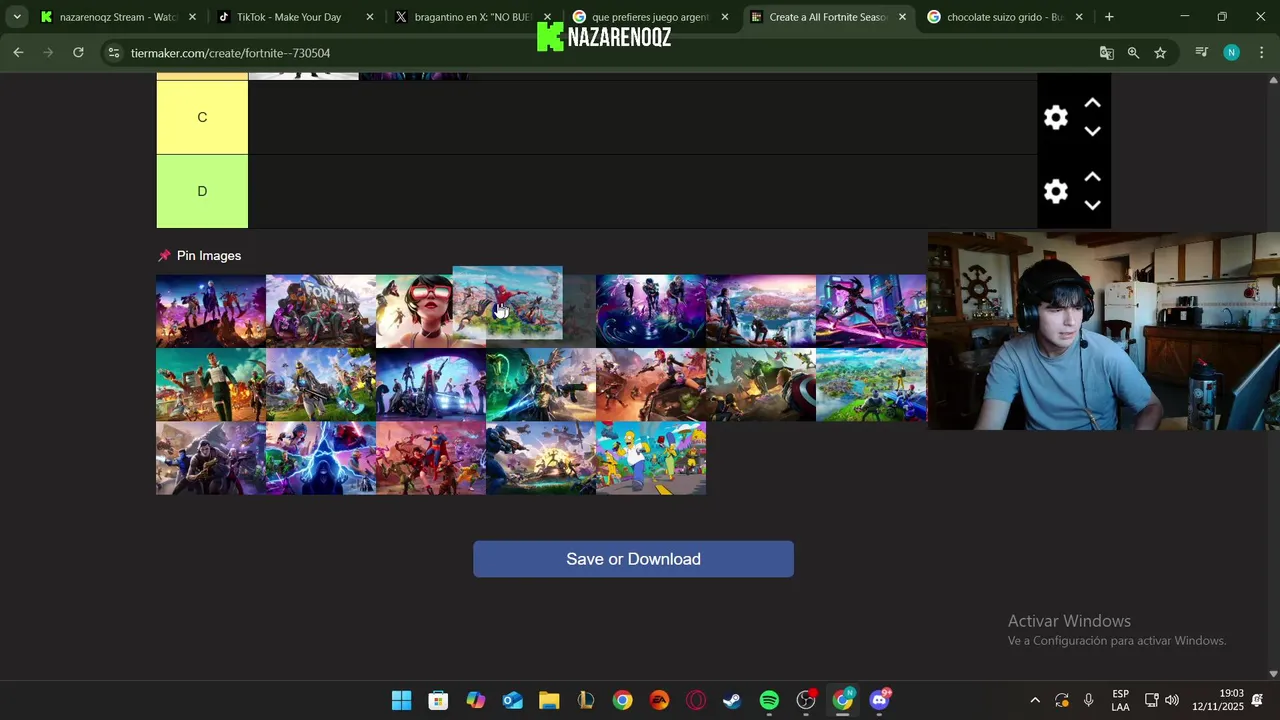The image size is (1280, 720).
Task: Close the chocolate suizo grido tab
Action: [1079, 17]
